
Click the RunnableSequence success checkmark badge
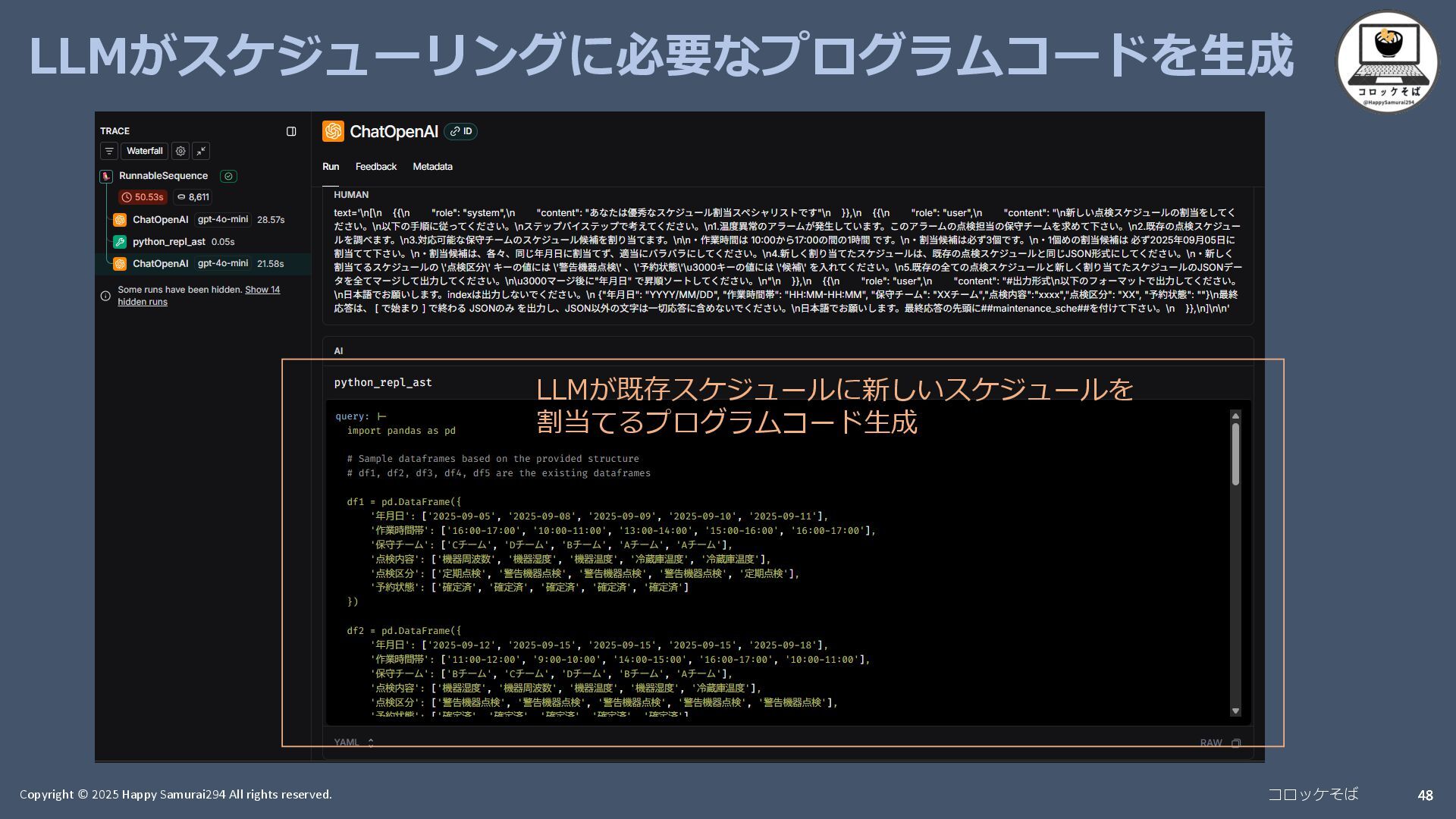pos(228,176)
